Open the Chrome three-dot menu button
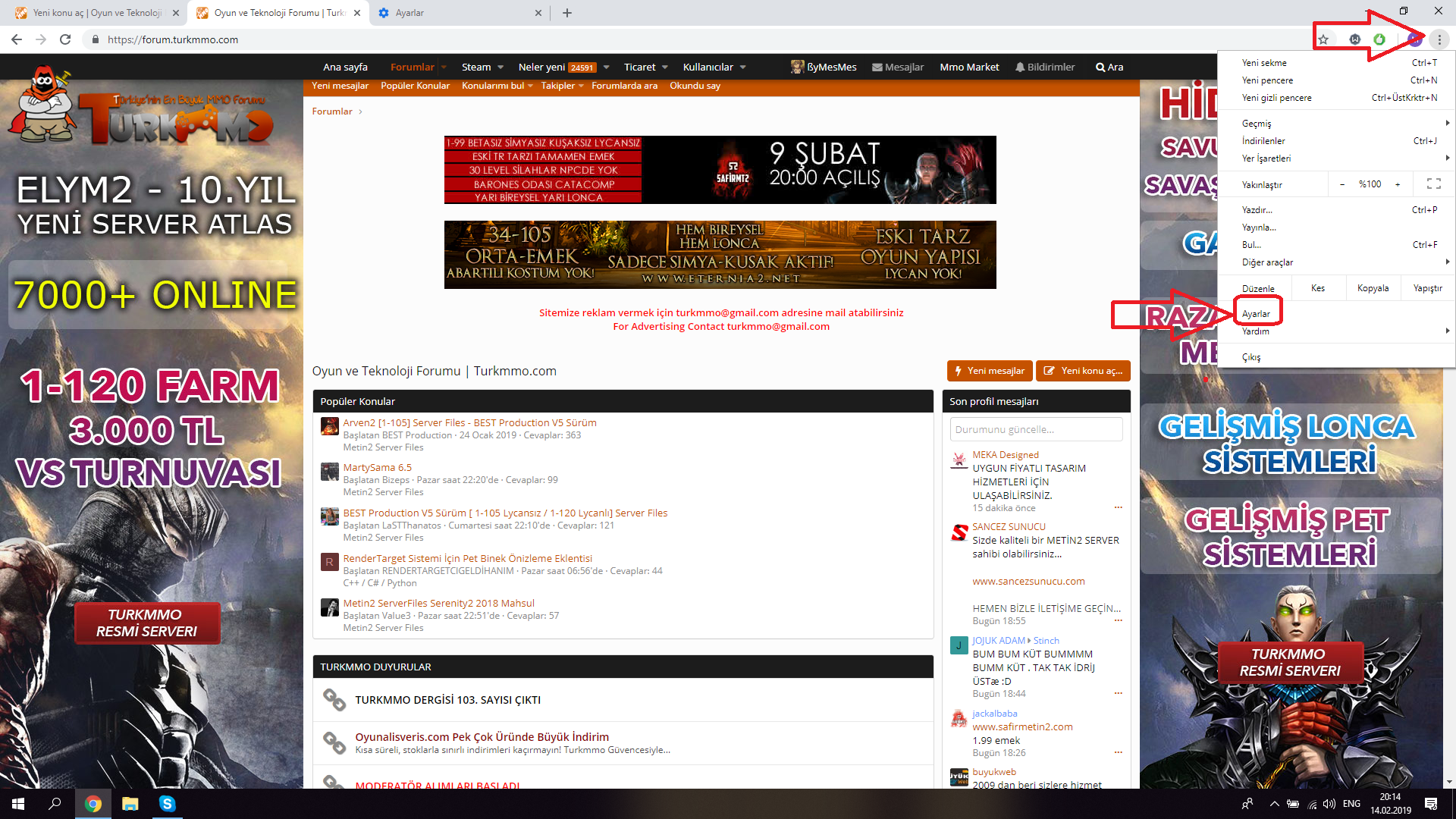The image size is (1456, 819). 1439,39
